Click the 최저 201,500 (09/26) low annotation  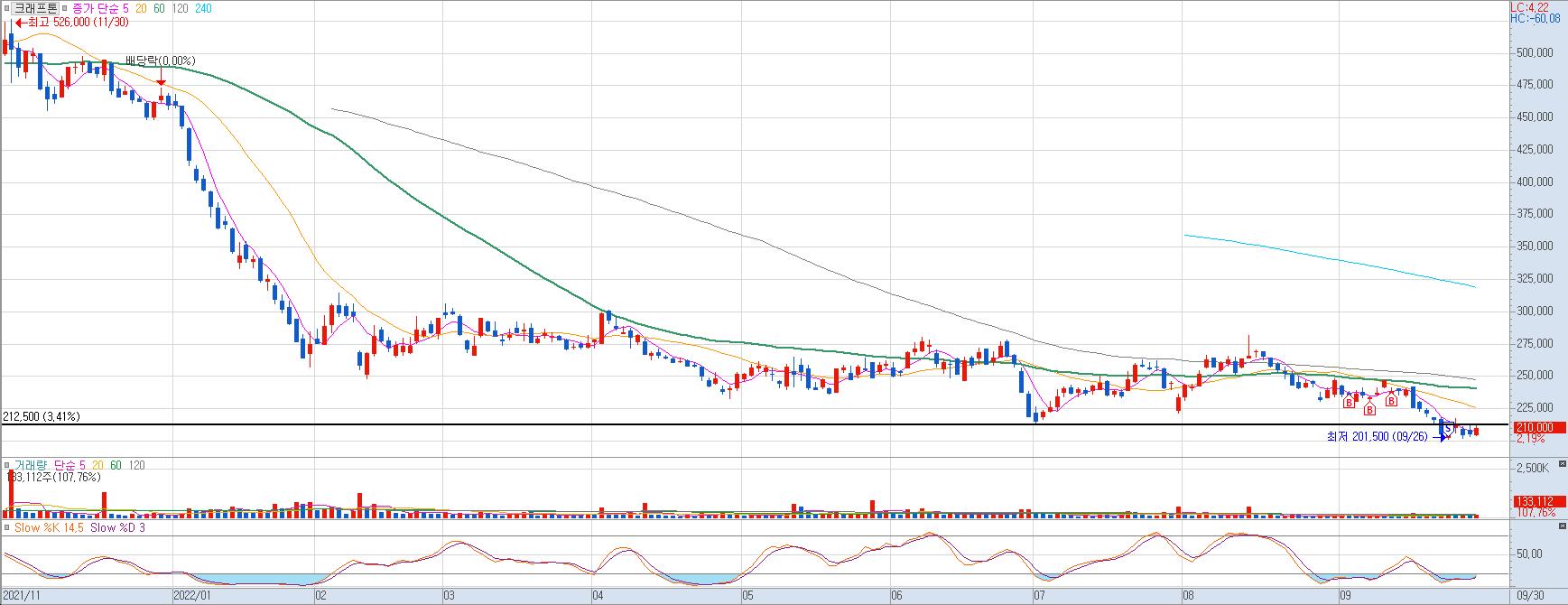pyautogui.click(x=1377, y=437)
